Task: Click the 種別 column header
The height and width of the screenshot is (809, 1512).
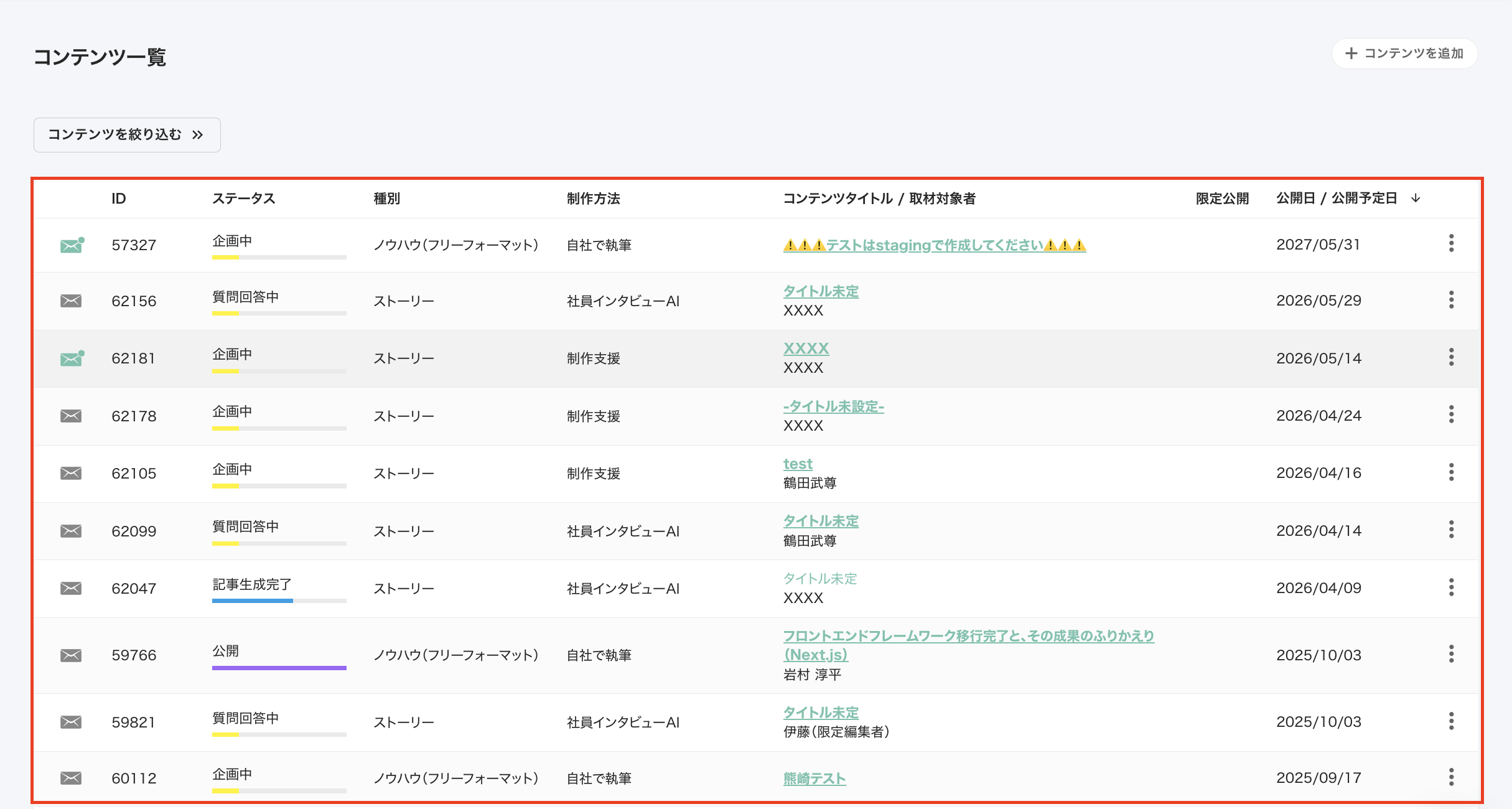Action: click(386, 199)
